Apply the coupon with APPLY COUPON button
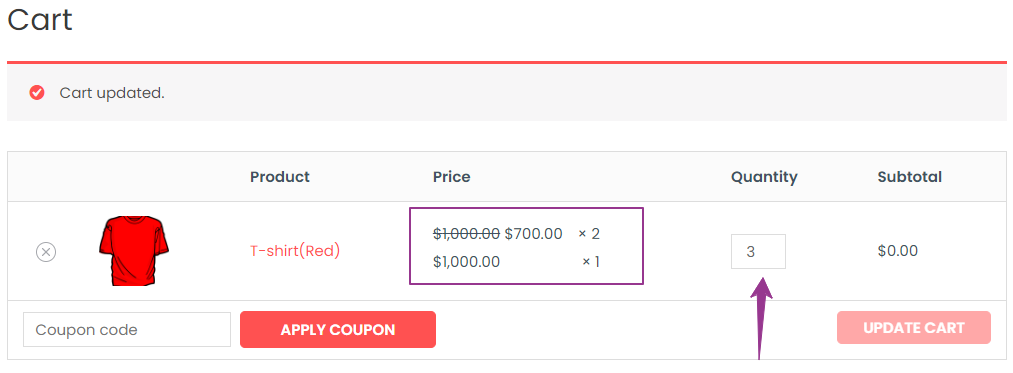1013x373 pixels. 338,330
